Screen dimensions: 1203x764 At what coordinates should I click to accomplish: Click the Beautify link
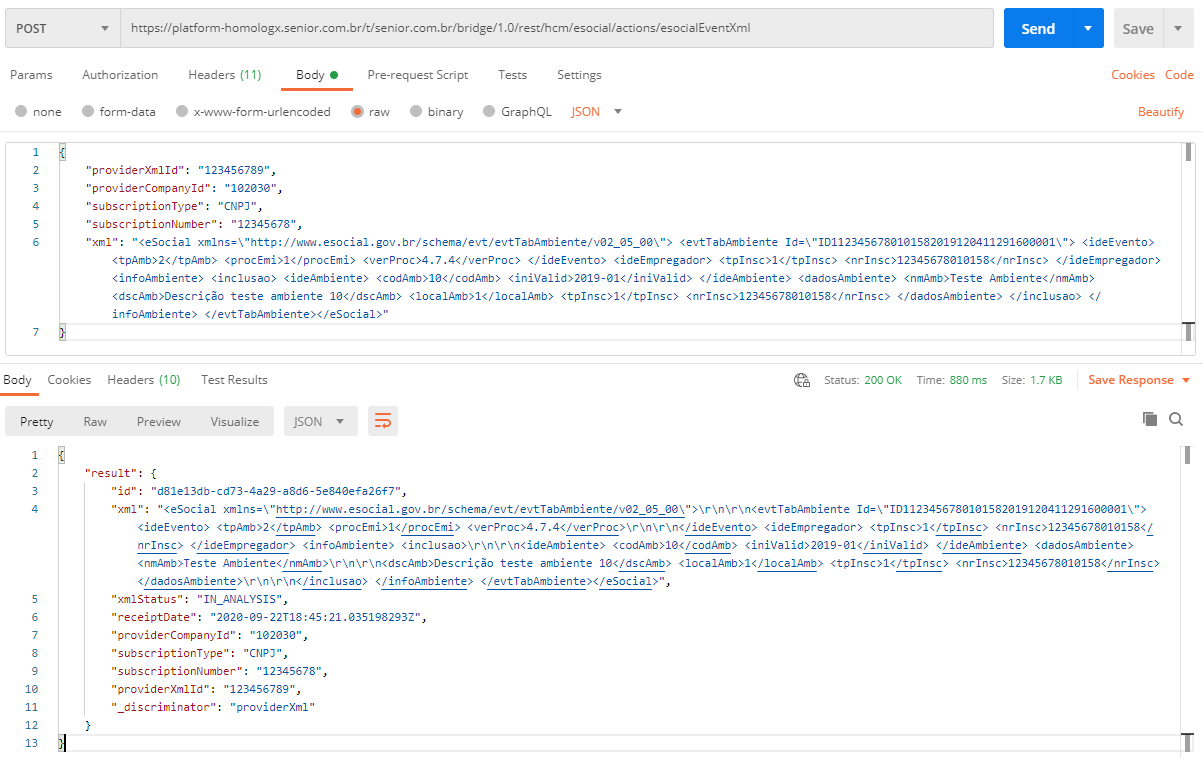click(x=1160, y=112)
